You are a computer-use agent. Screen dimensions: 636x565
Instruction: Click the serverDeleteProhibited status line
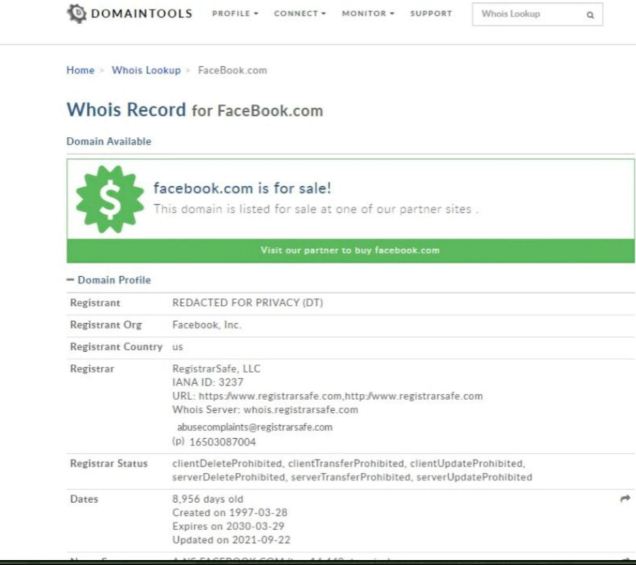point(352,477)
